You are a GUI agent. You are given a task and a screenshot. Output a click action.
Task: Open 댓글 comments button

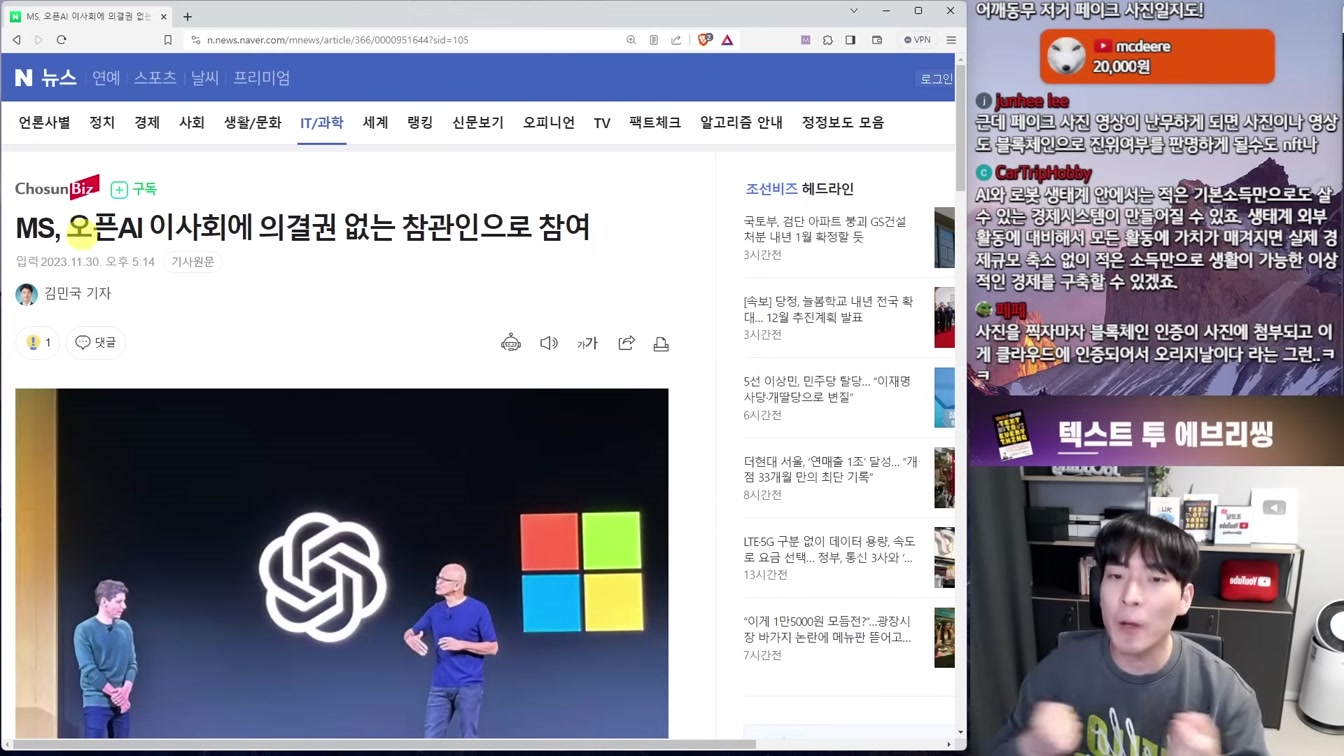click(95, 342)
